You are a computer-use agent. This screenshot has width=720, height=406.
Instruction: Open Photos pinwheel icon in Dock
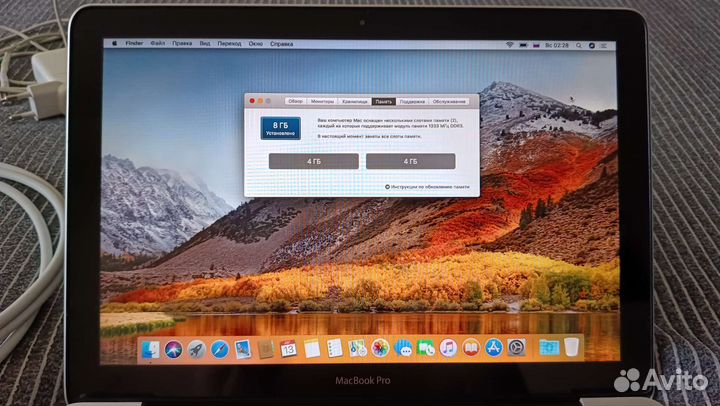click(x=380, y=348)
